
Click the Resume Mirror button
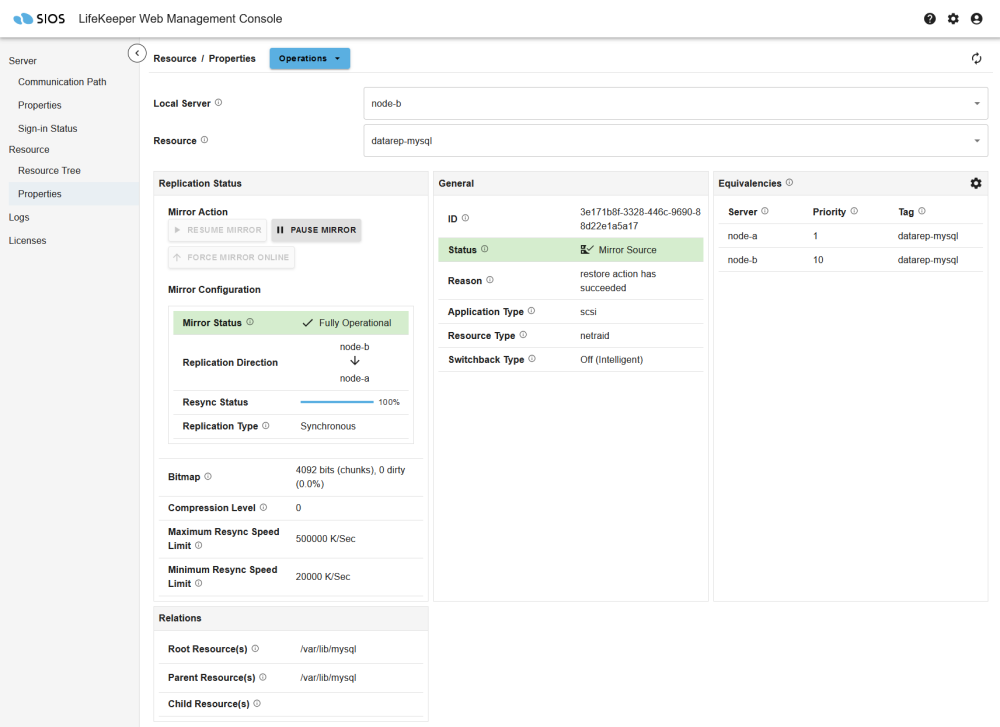217,230
